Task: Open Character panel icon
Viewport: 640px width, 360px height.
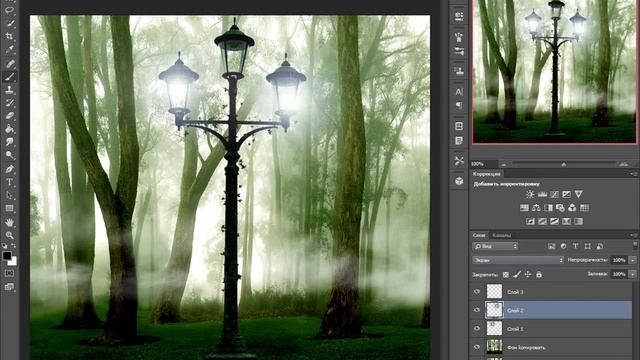Action: [x=459, y=92]
